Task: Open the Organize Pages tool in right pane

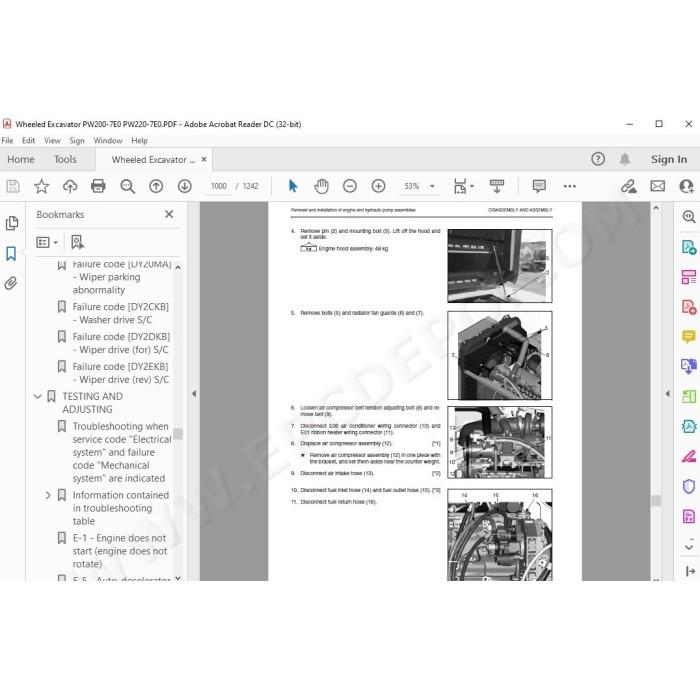Action: [x=688, y=277]
